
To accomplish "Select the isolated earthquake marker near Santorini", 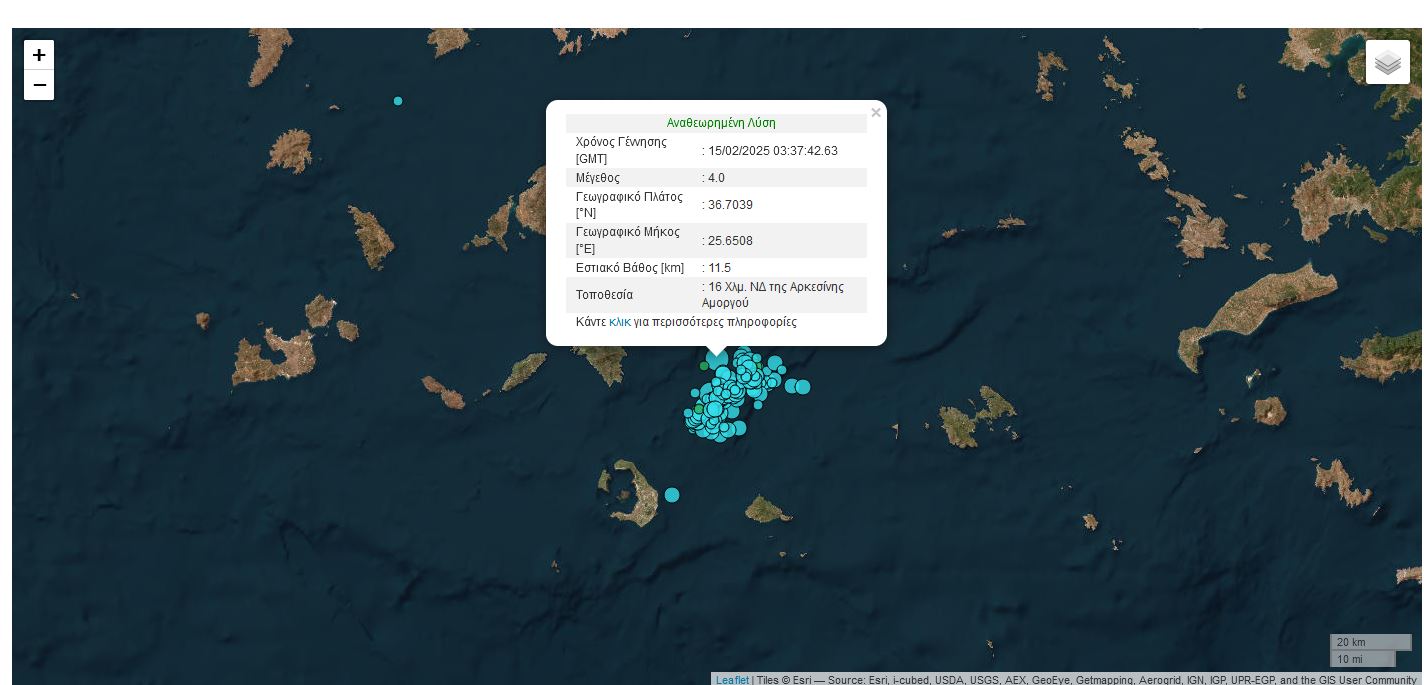I will [672, 495].
